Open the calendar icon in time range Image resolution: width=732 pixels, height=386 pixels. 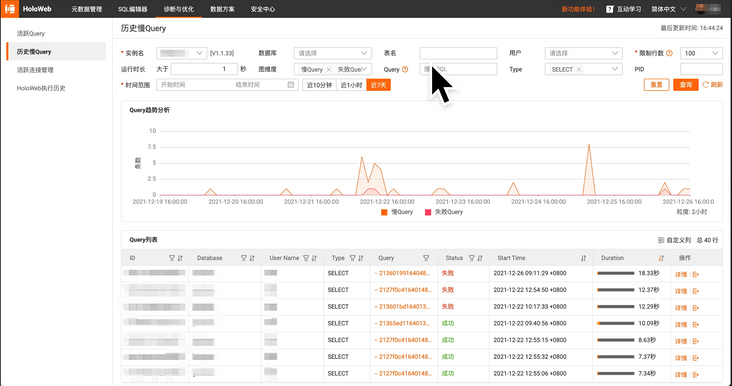[x=291, y=85]
